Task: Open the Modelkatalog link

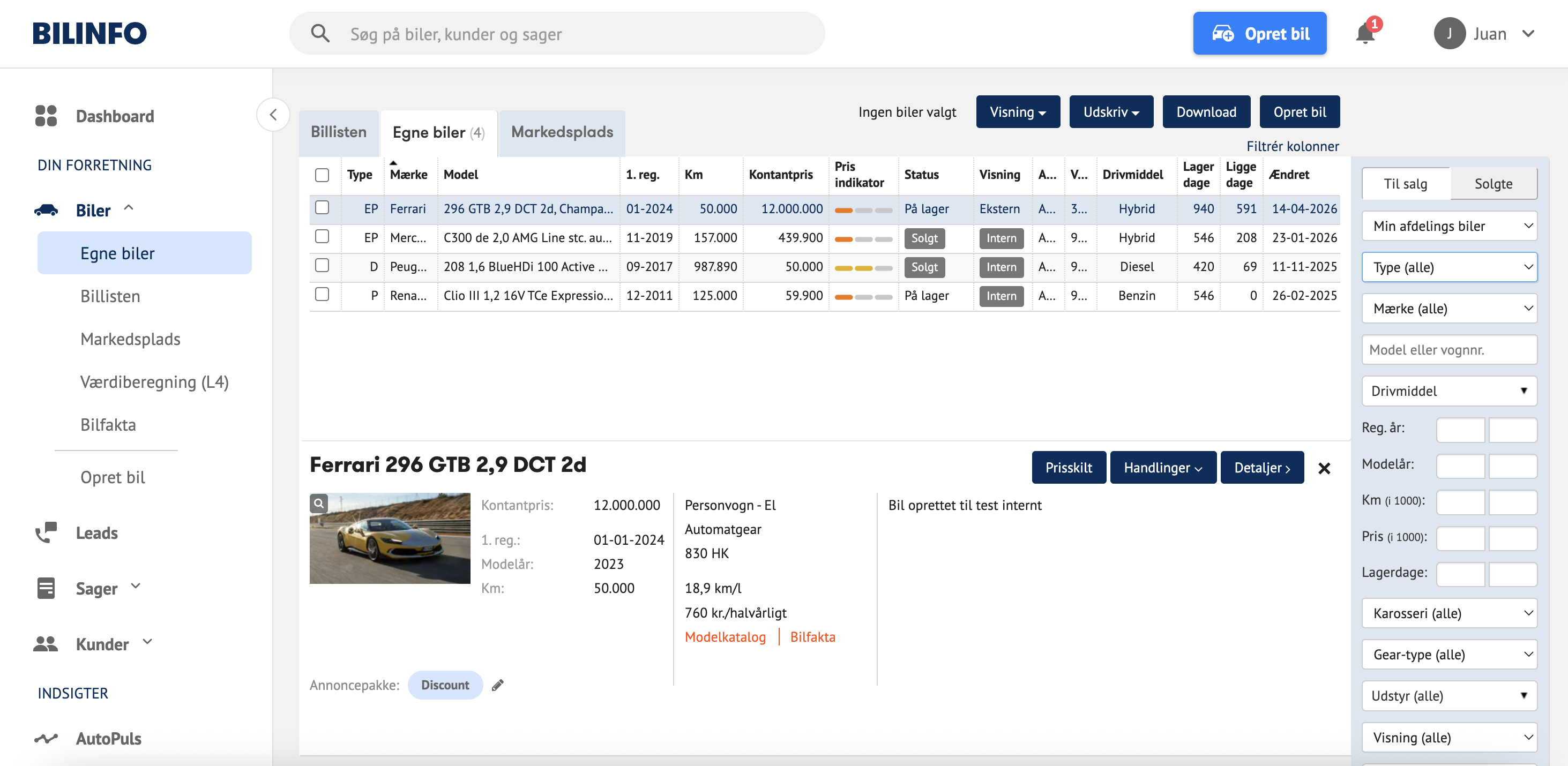Action: click(x=725, y=637)
